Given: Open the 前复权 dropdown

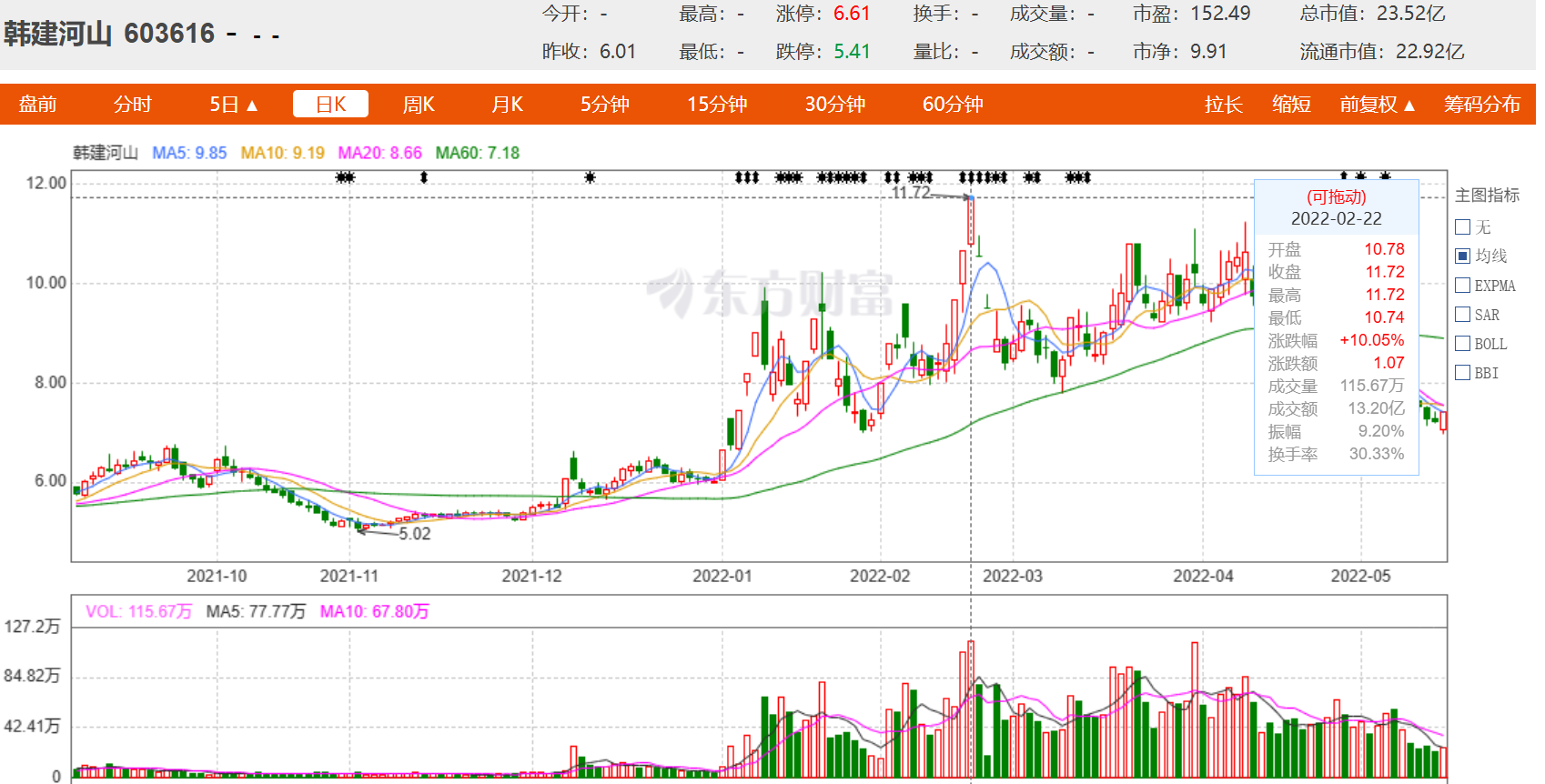Looking at the screenshot, I should tap(1377, 105).
